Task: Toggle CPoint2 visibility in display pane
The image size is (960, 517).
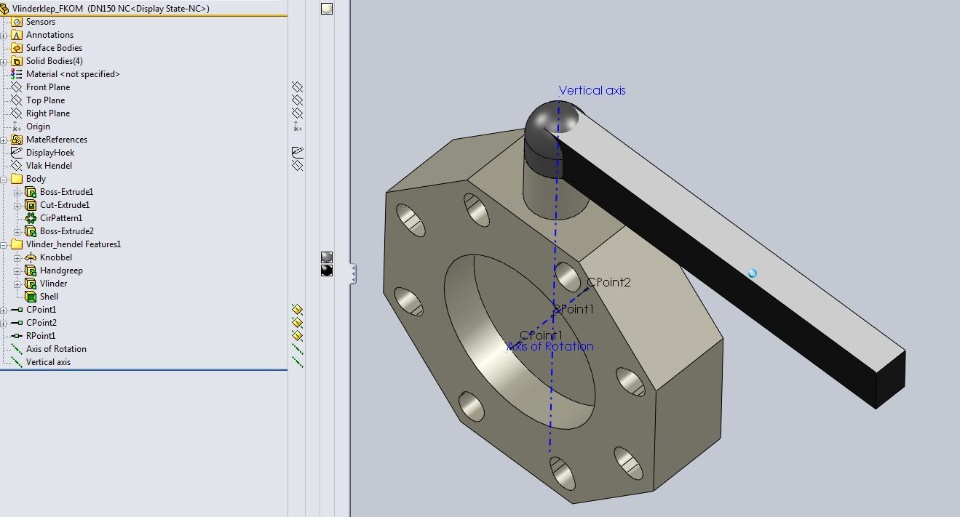Action: pyautogui.click(x=298, y=323)
